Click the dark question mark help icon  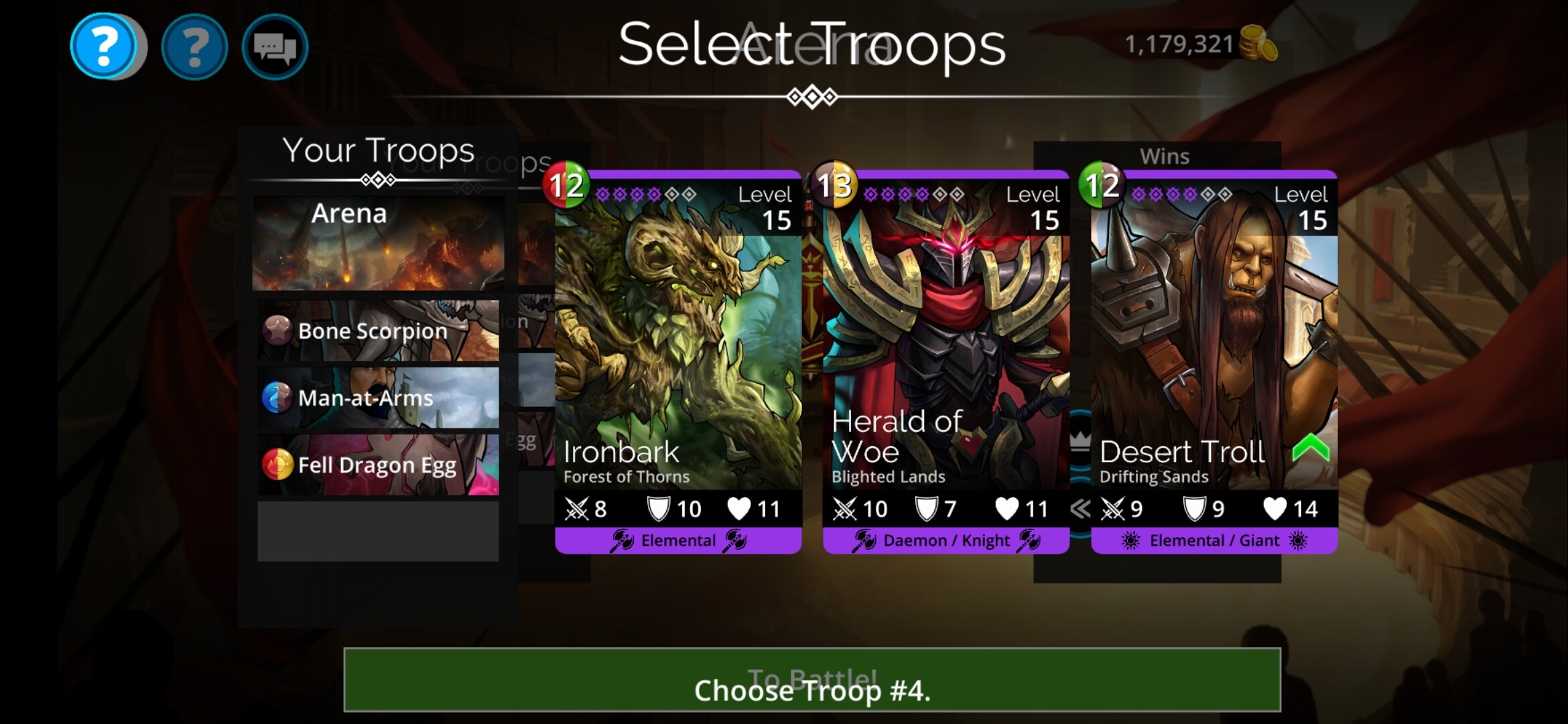tap(194, 47)
